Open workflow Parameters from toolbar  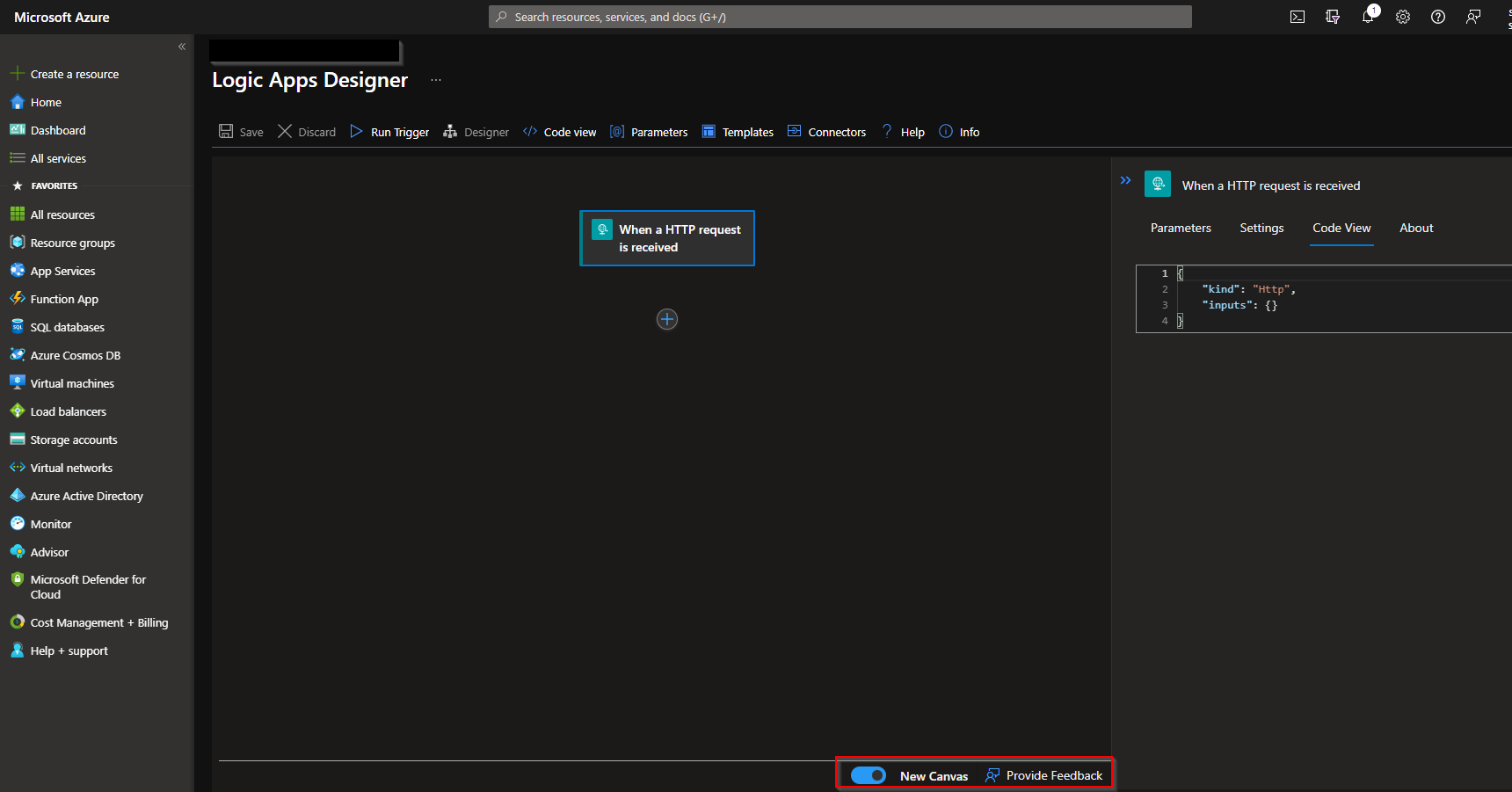pyautogui.click(x=649, y=132)
